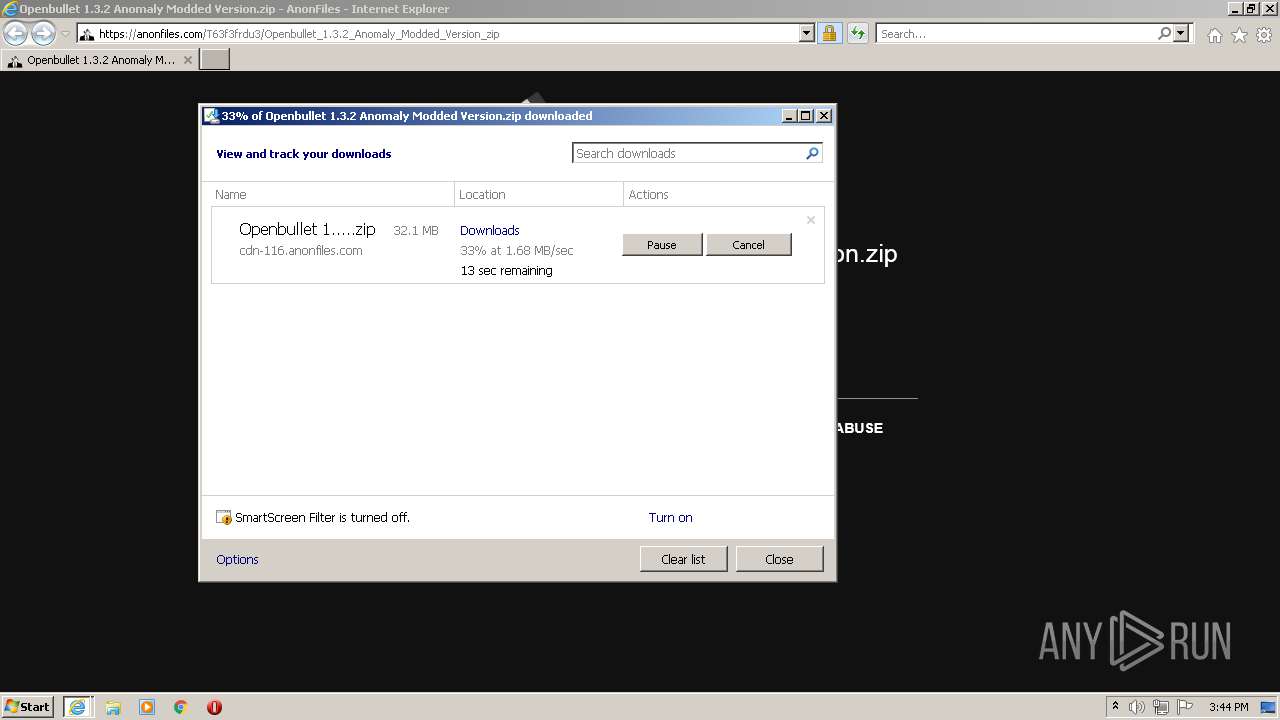Click the volume speaker tray icon
Screen dimensions: 1280x720
[x=1137, y=707]
